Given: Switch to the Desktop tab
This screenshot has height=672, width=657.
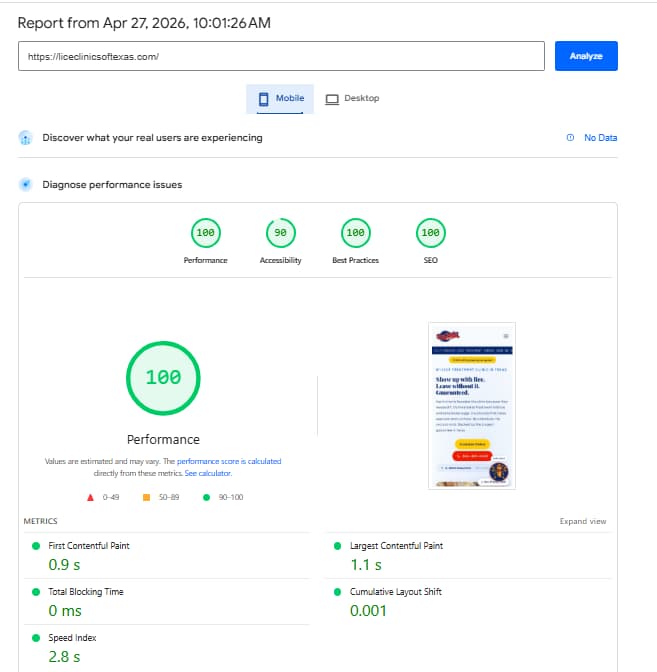Looking at the screenshot, I should coord(352,99).
